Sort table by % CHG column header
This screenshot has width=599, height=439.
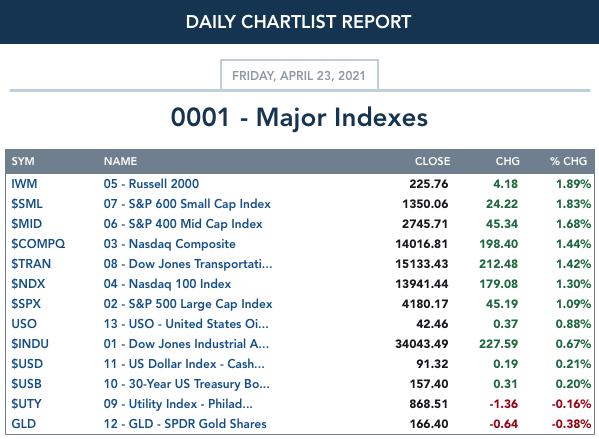pos(568,161)
